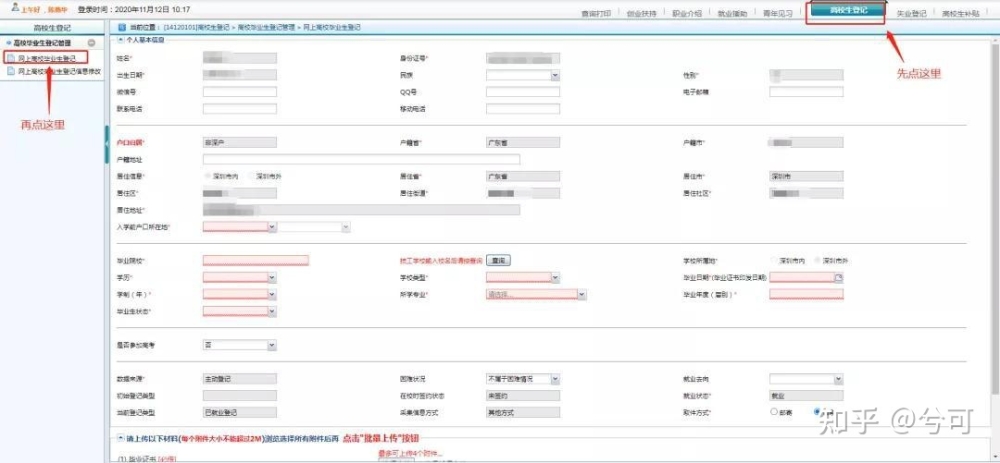Collapse the upload materials section
This screenshot has width=1000, height=463.
121,438
